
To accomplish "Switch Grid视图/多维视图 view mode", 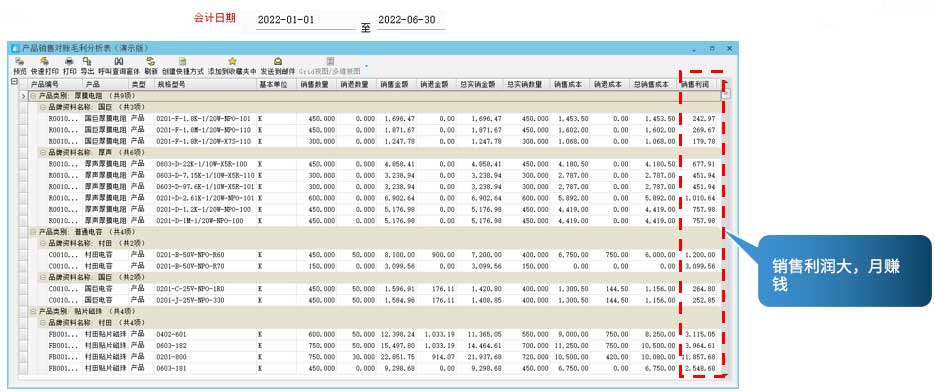I will pos(330,61).
